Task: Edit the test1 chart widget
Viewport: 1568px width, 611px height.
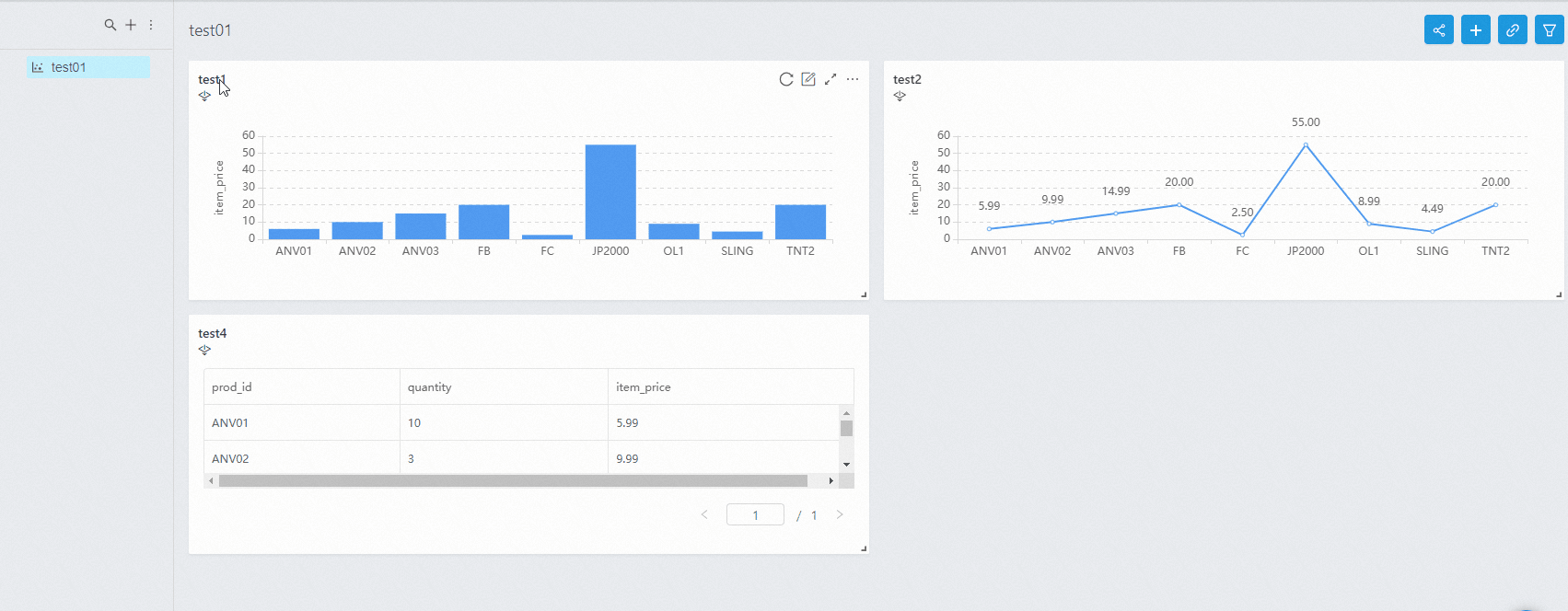Action: [808, 79]
